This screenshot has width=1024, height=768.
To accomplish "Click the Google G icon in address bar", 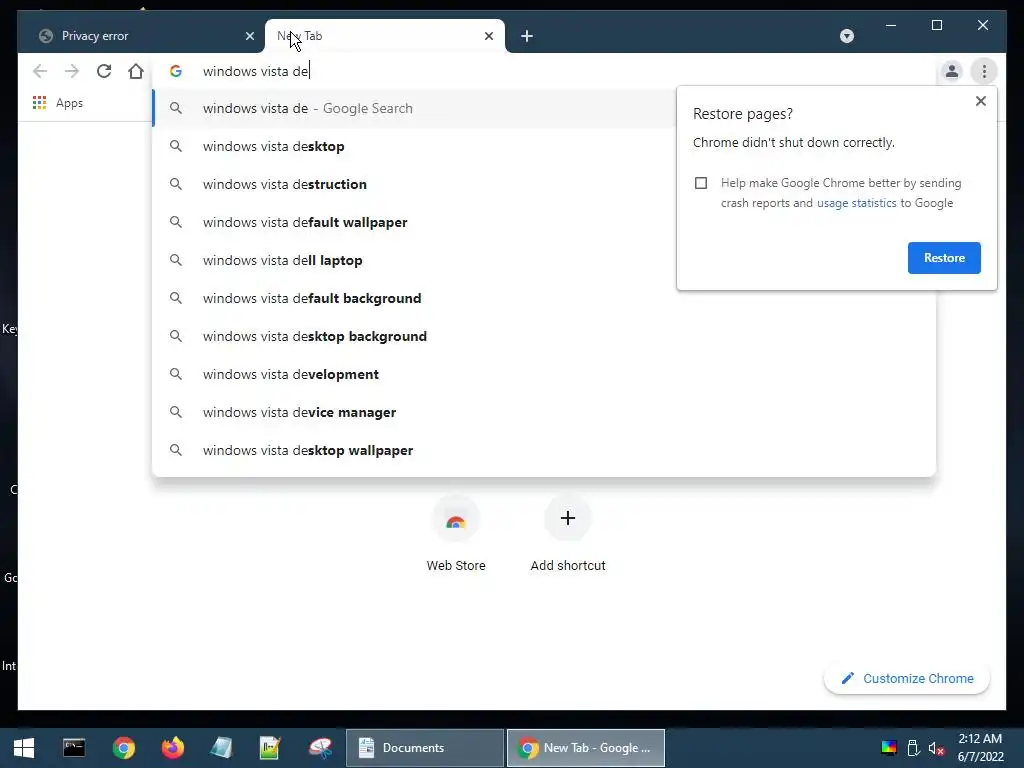I will click(x=176, y=71).
